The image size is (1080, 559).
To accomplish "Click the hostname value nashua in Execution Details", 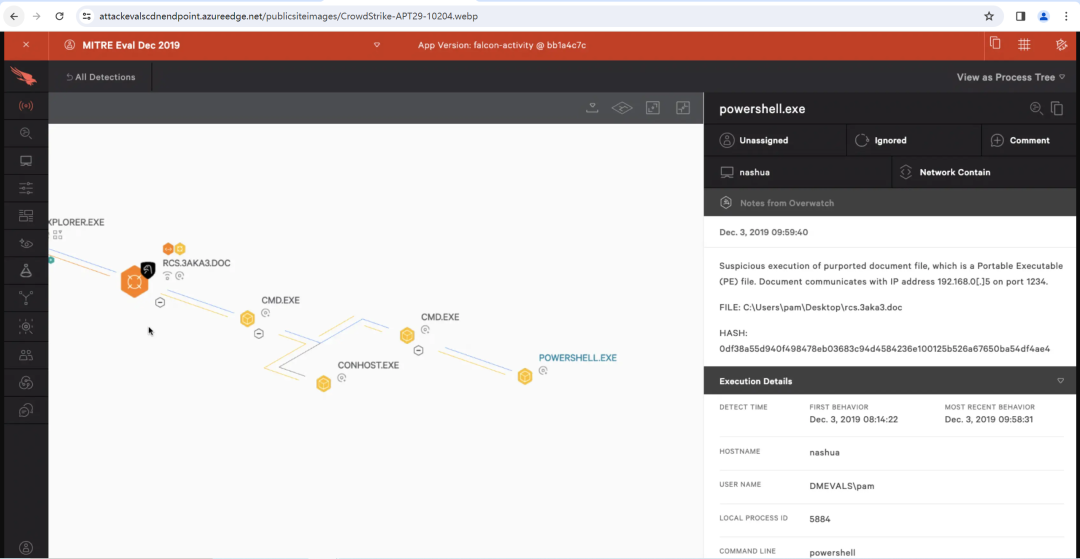I will point(824,453).
